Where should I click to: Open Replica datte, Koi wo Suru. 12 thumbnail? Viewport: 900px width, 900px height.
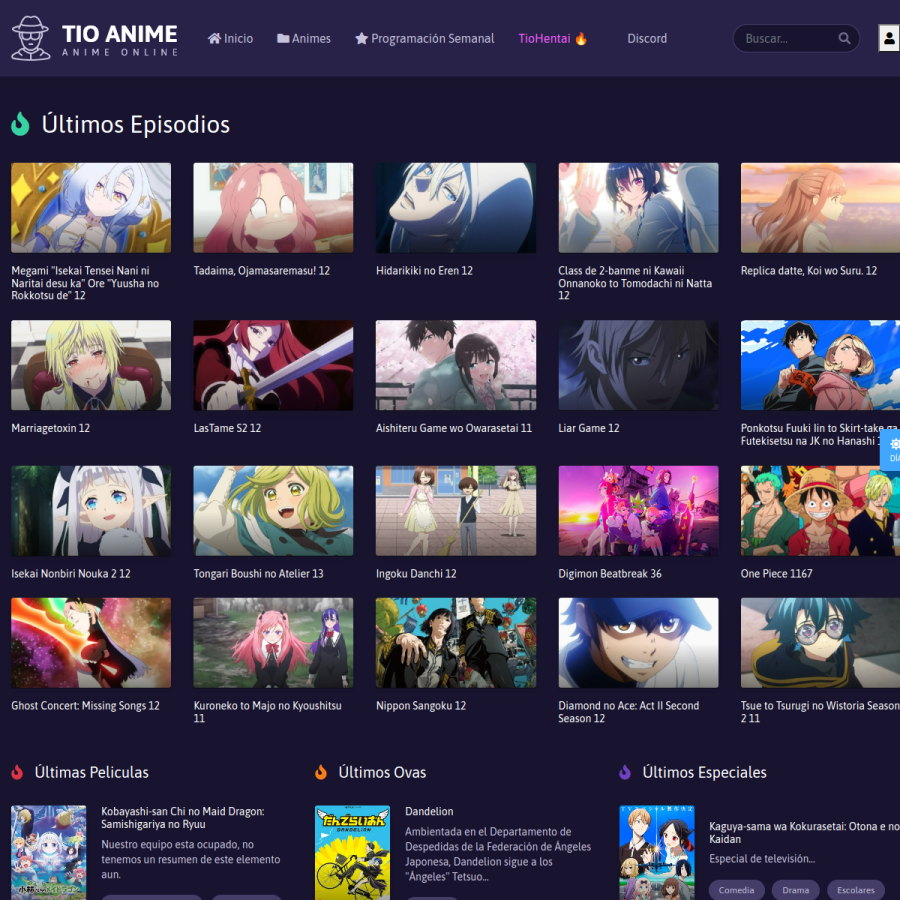click(820, 208)
